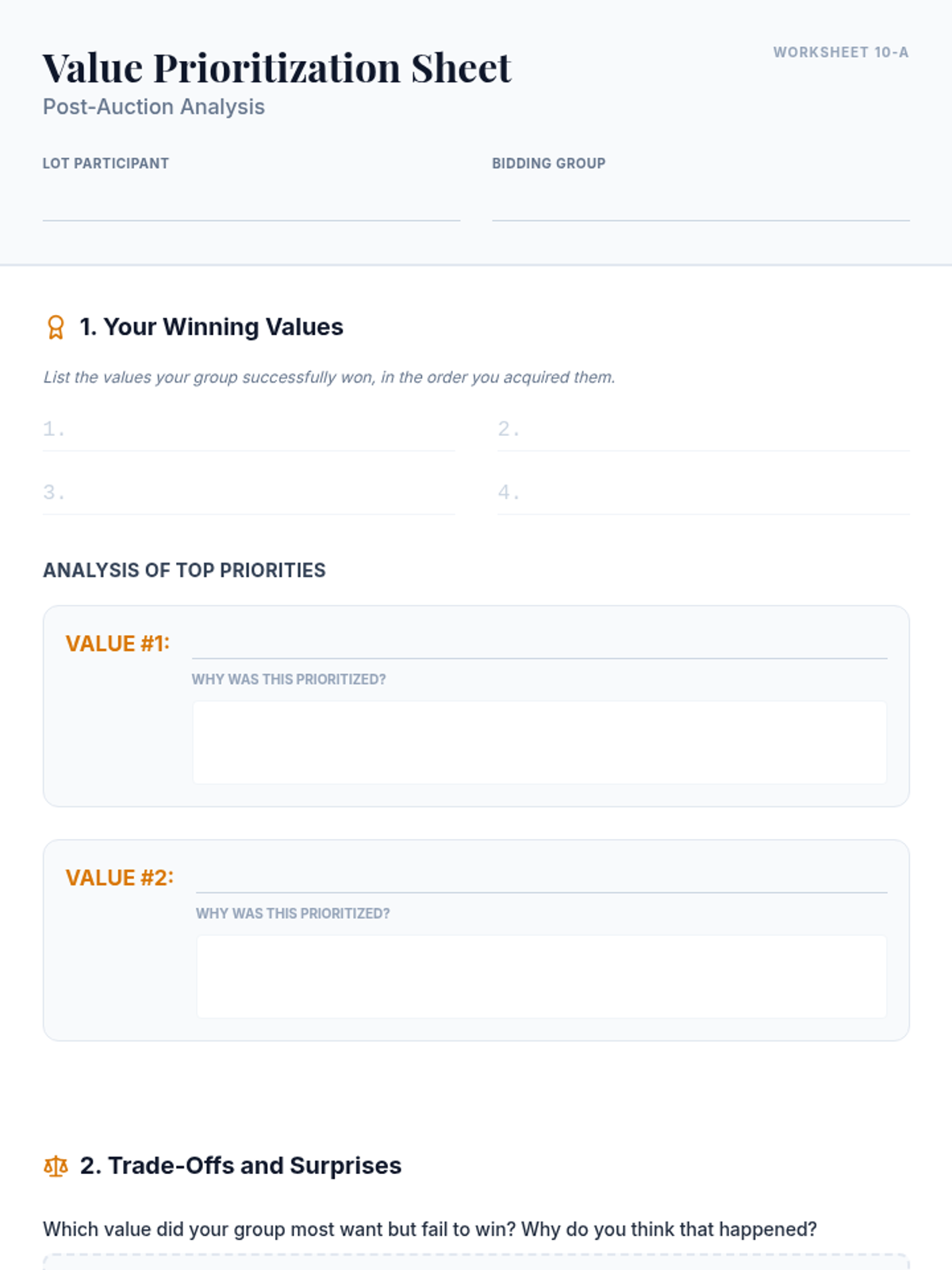Click the Analysis of Top Priorities heading
The image size is (952, 1270).
184,571
